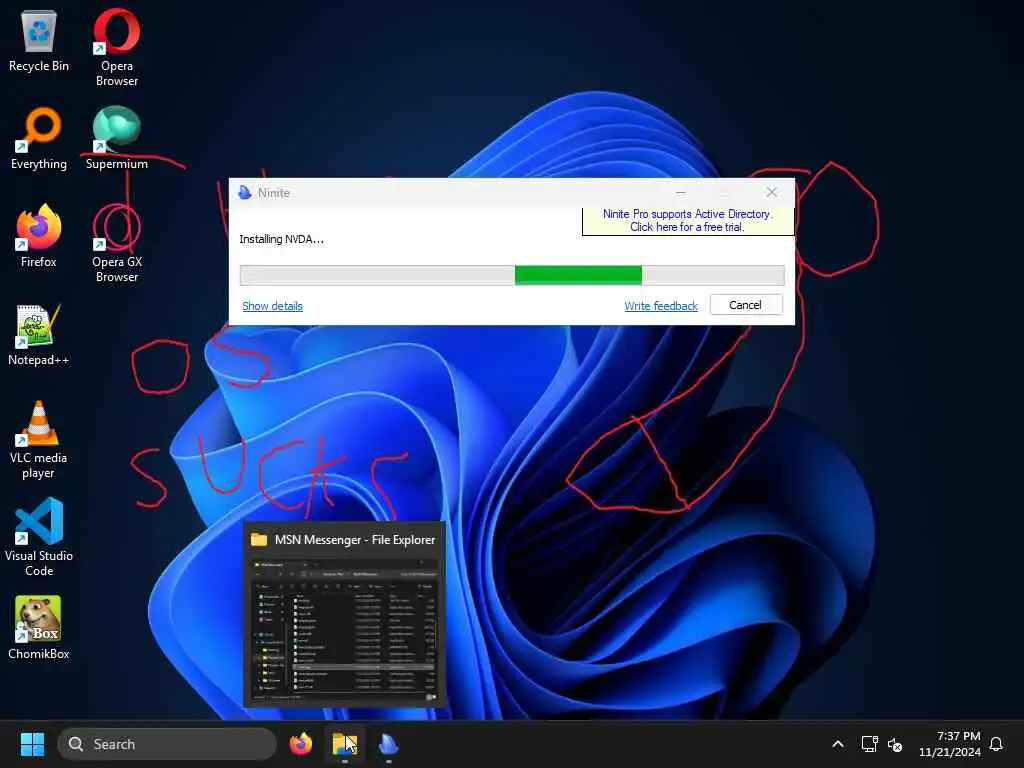The image size is (1024, 768).
Task: Open the Recycle Bin desktop icon
Action: [x=39, y=40]
